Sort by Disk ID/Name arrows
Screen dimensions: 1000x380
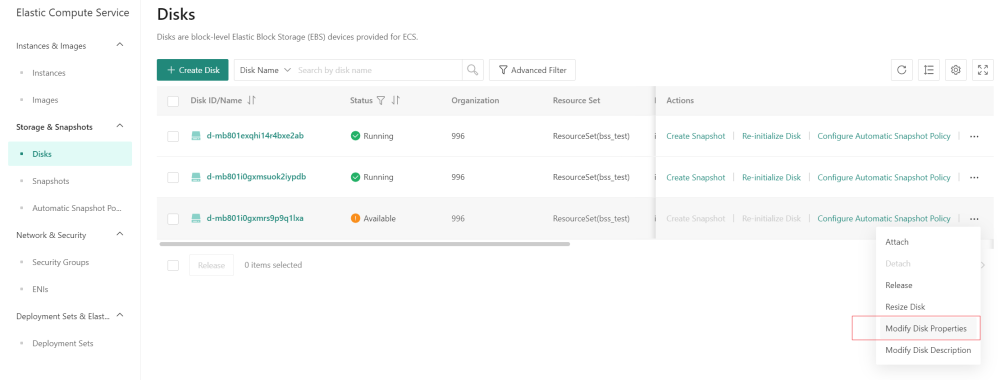(x=251, y=100)
